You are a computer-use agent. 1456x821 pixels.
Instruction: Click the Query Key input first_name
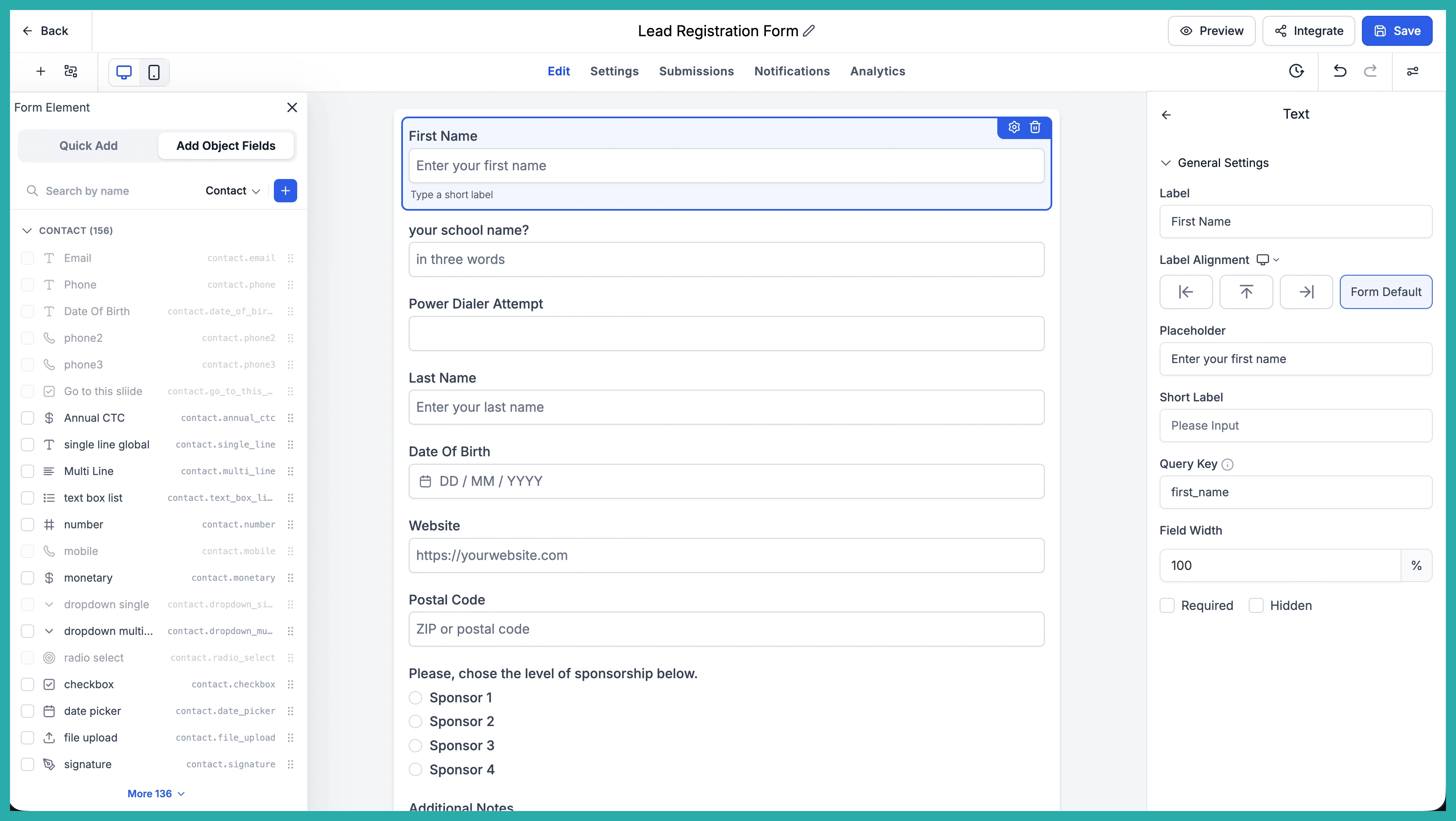(1295, 493)
